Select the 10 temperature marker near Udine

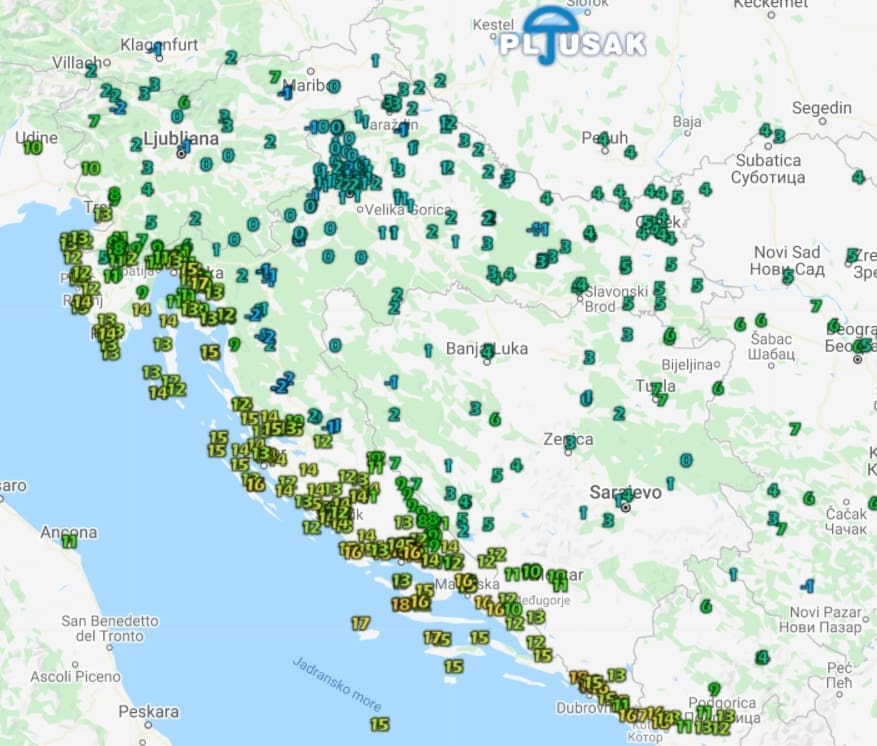click(33, 147)
